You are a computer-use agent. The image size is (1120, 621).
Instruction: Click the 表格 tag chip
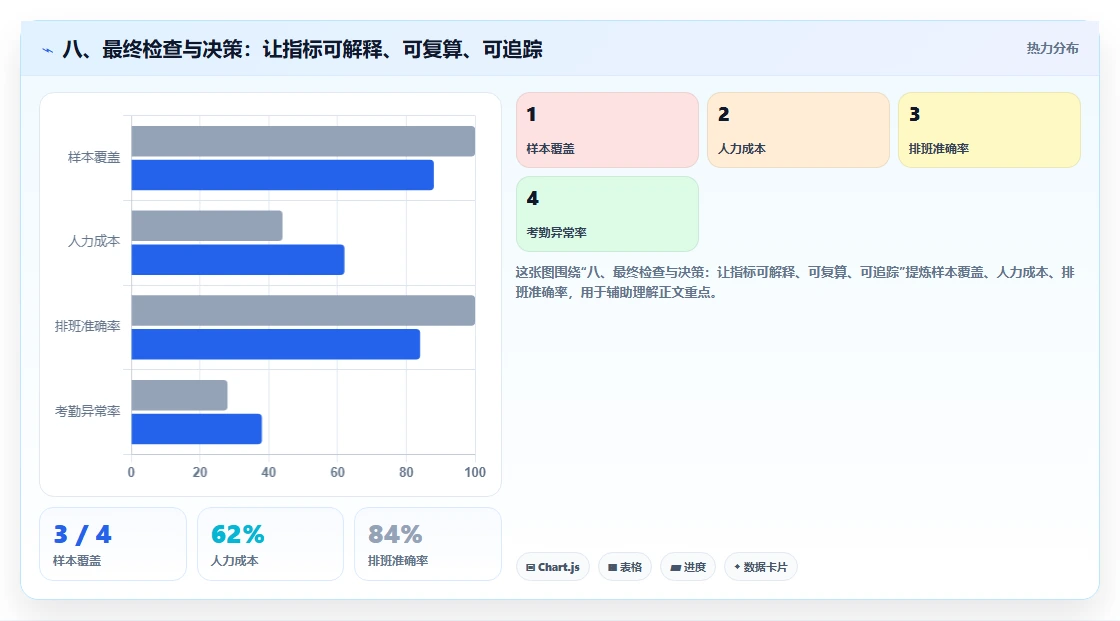click(625, 567)
